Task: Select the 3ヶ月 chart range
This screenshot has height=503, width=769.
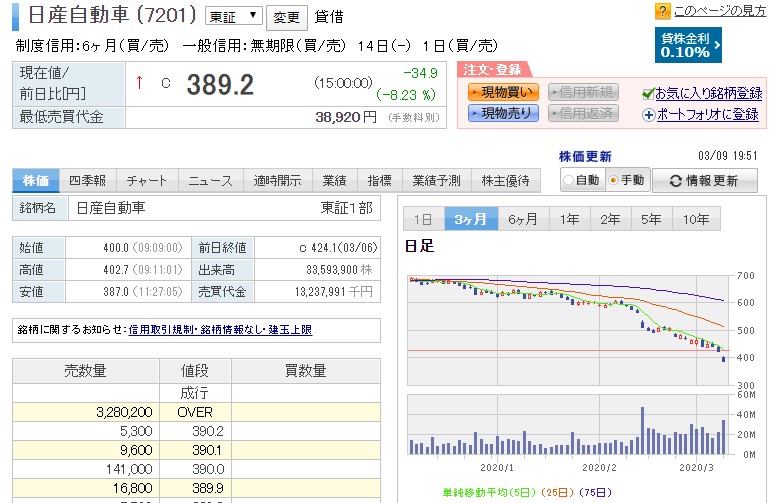Action: tap(471, 219)
